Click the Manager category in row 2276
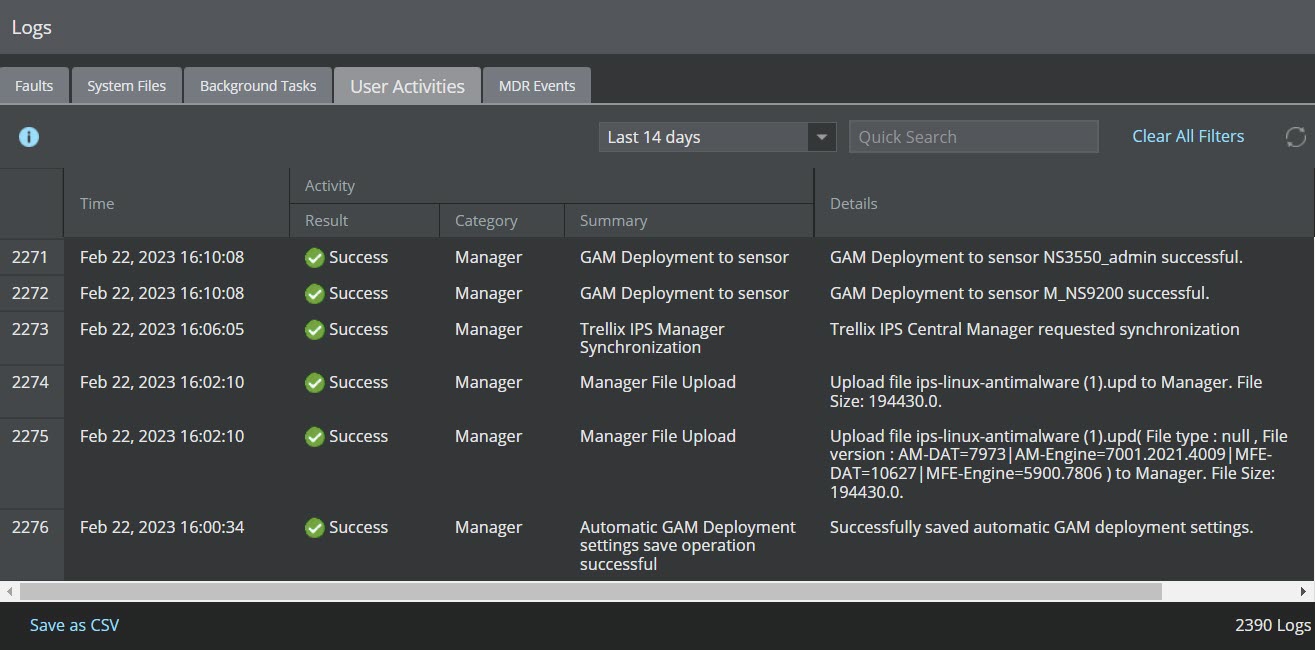1315x650 pixels. (488, 527)
